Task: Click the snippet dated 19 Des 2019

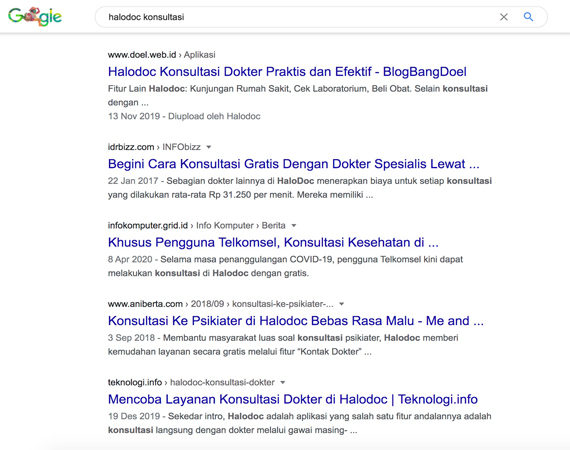Action: 300,423
